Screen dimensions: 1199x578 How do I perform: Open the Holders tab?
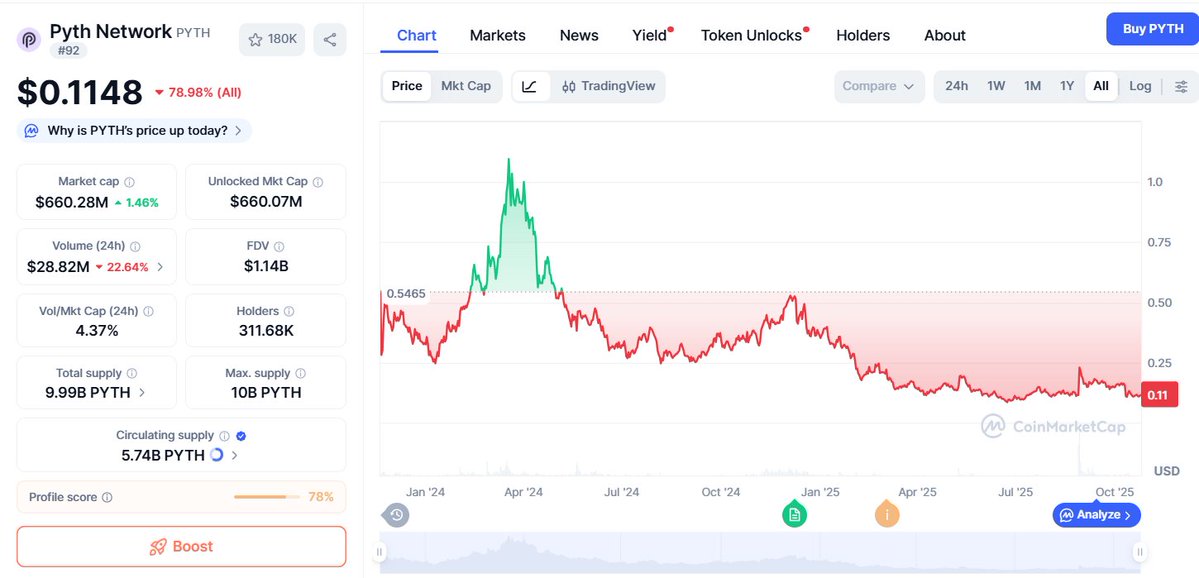click(x=863, y=35)
